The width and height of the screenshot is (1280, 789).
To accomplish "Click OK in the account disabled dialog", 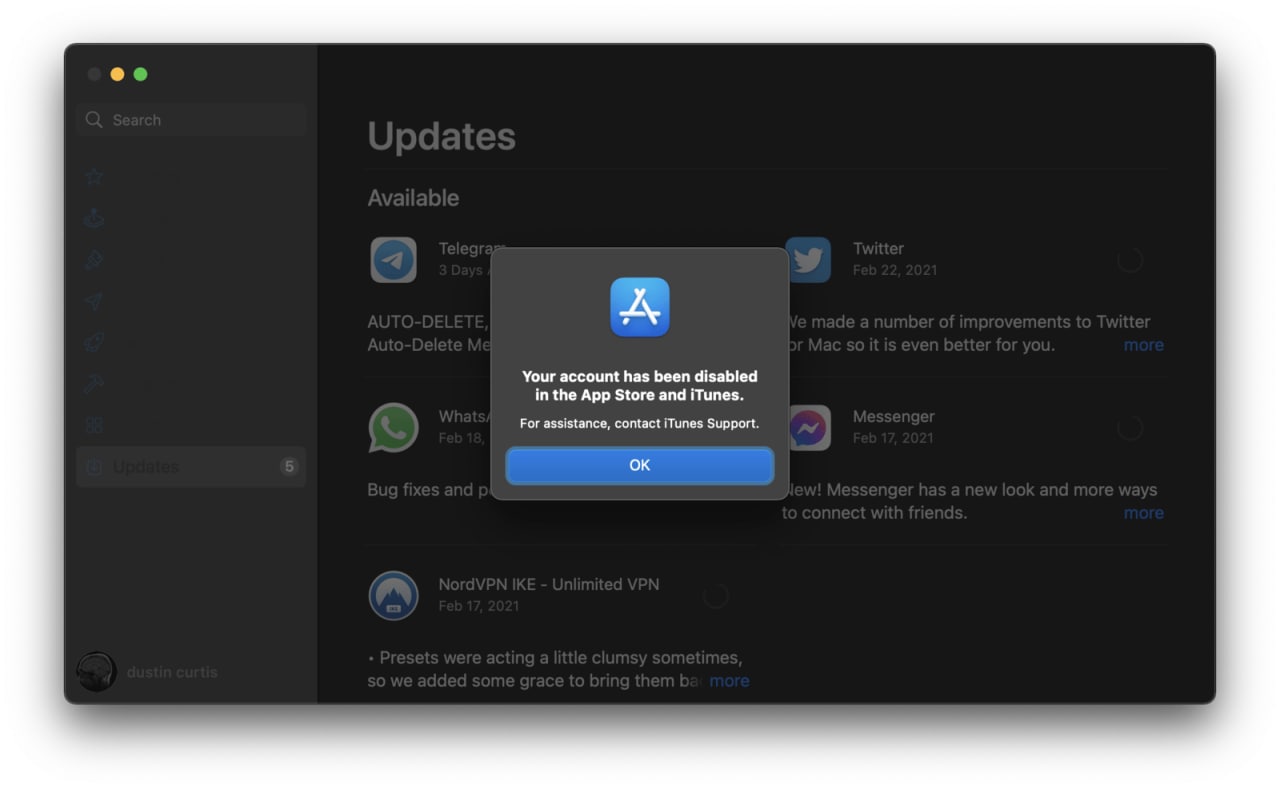I will pos(640,465).
